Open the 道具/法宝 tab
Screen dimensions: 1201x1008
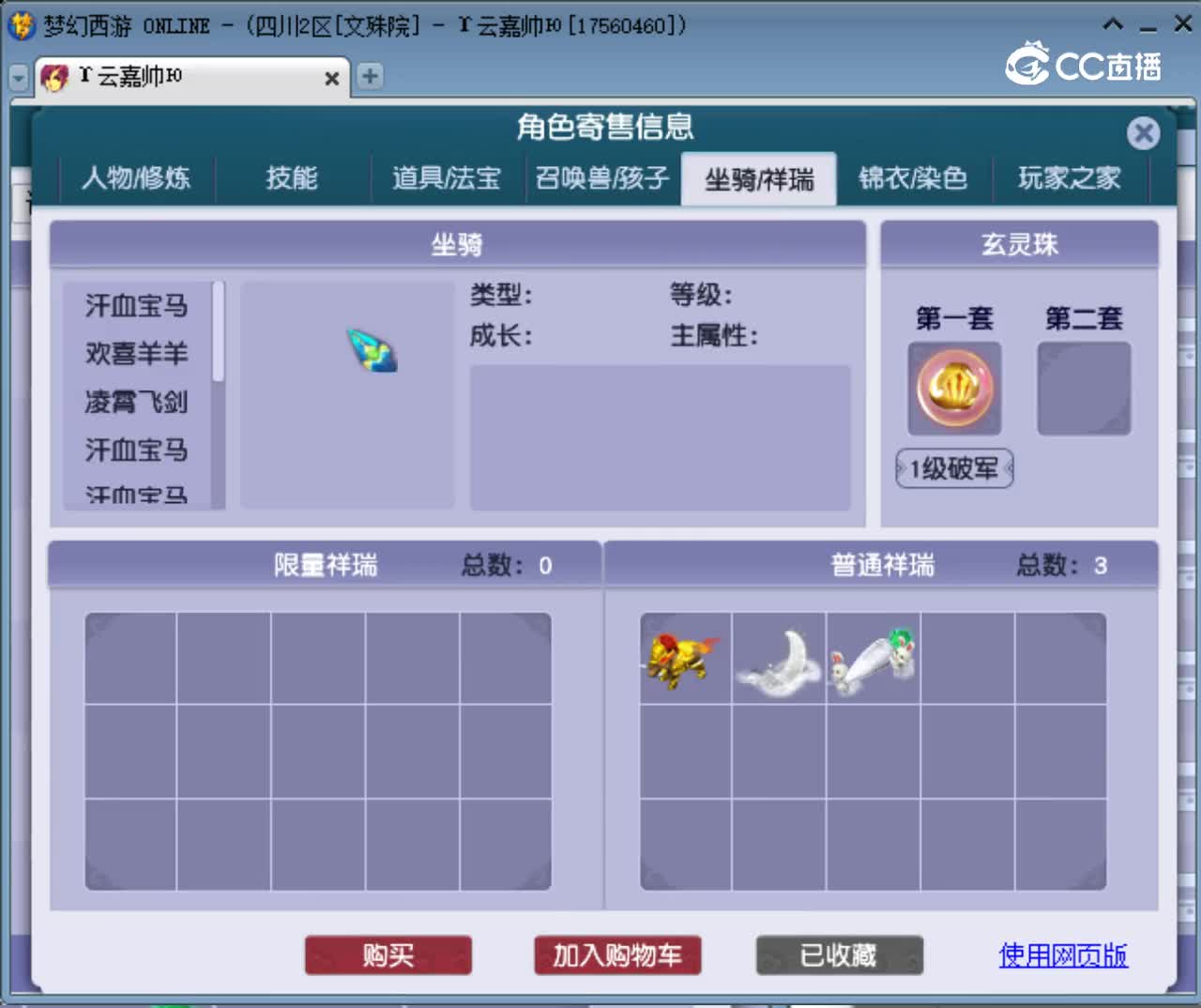pos(447,177)
